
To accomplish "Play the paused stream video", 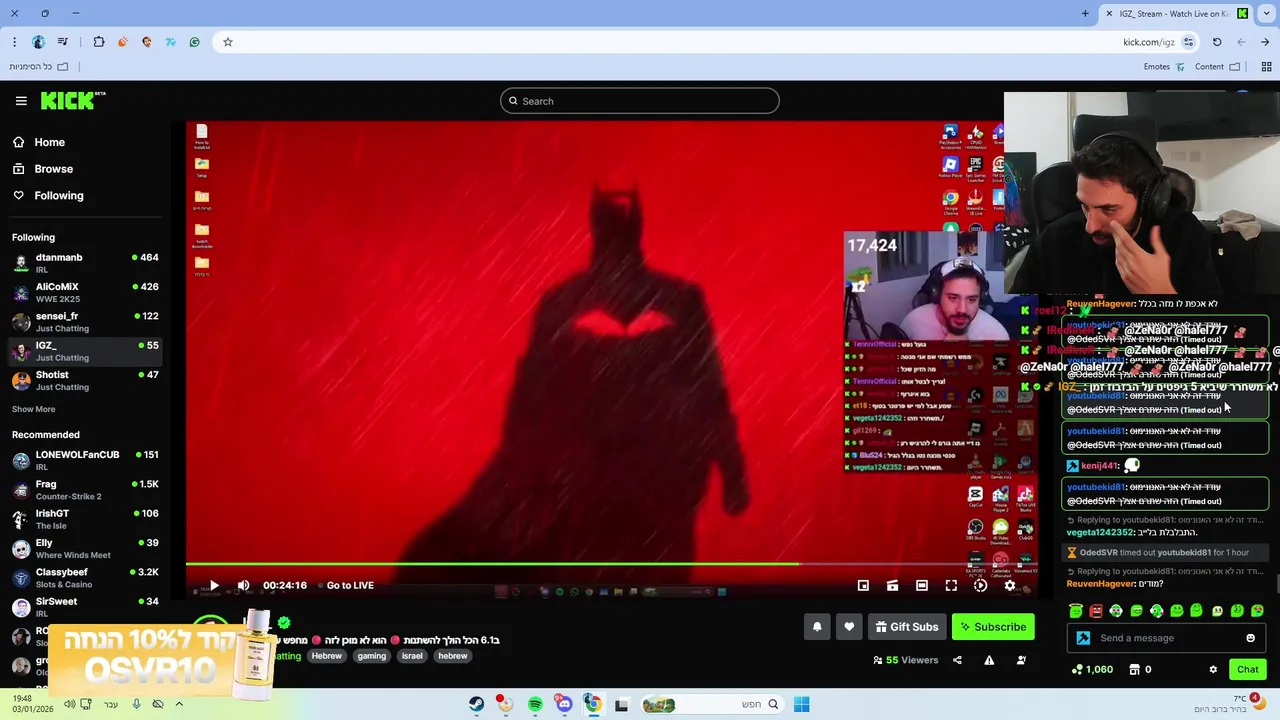I will (214, 586).
